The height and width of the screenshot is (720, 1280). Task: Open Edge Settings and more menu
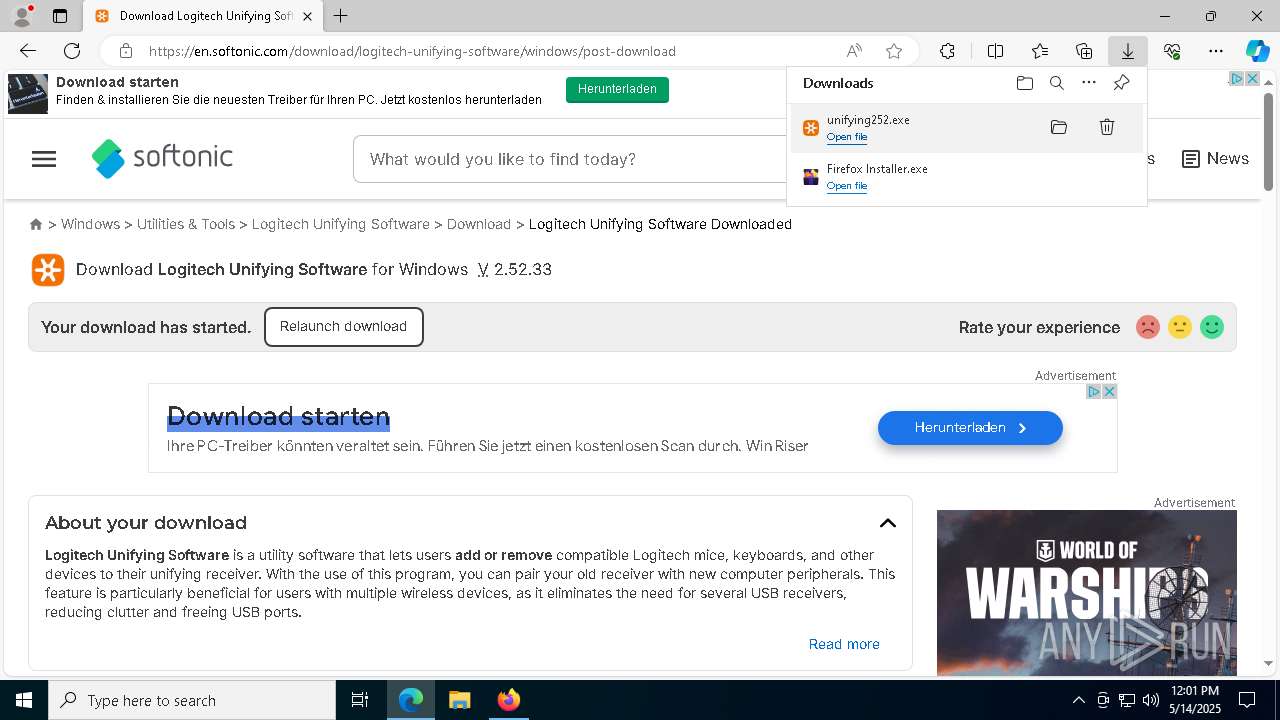point(1216,51)
